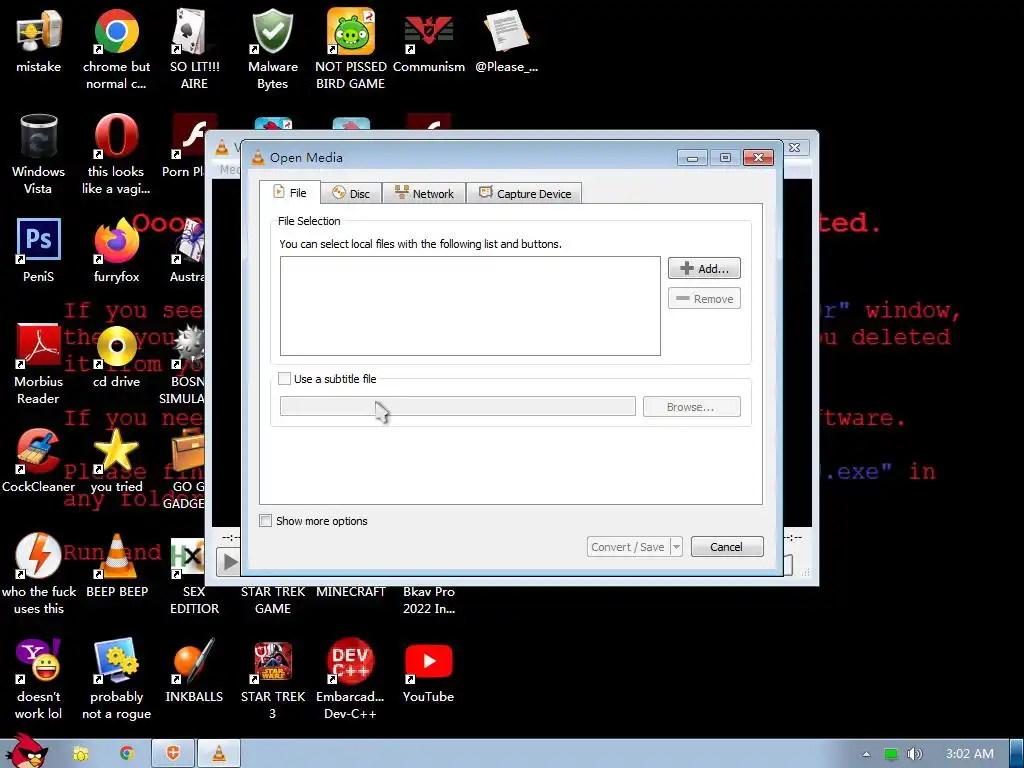Show hidden tray icons arrow
1024x768 pixels.
point(866,754)
